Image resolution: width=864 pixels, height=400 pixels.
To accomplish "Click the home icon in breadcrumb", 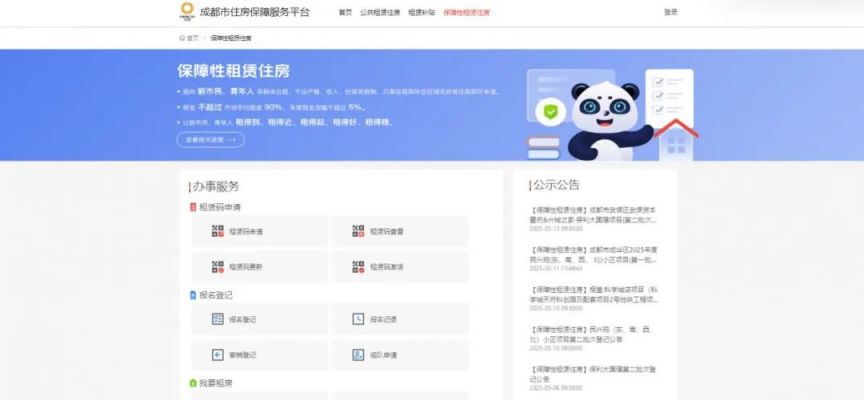I will [x=182, y=38].
